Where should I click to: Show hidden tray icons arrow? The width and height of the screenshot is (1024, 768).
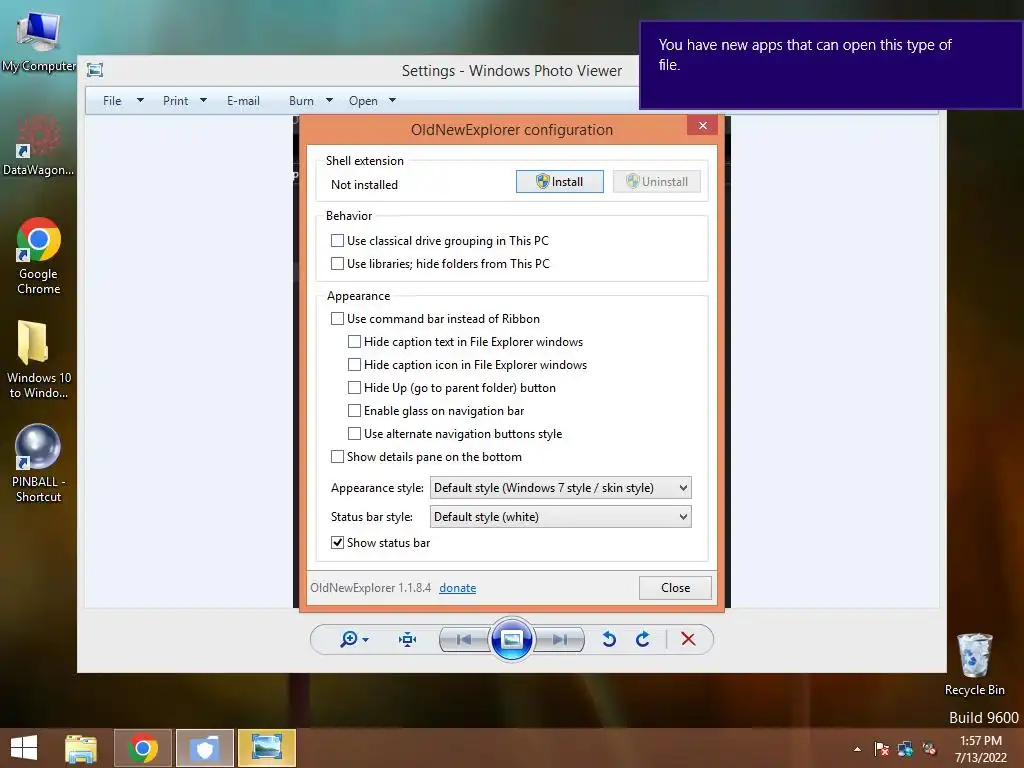[857, 749]
